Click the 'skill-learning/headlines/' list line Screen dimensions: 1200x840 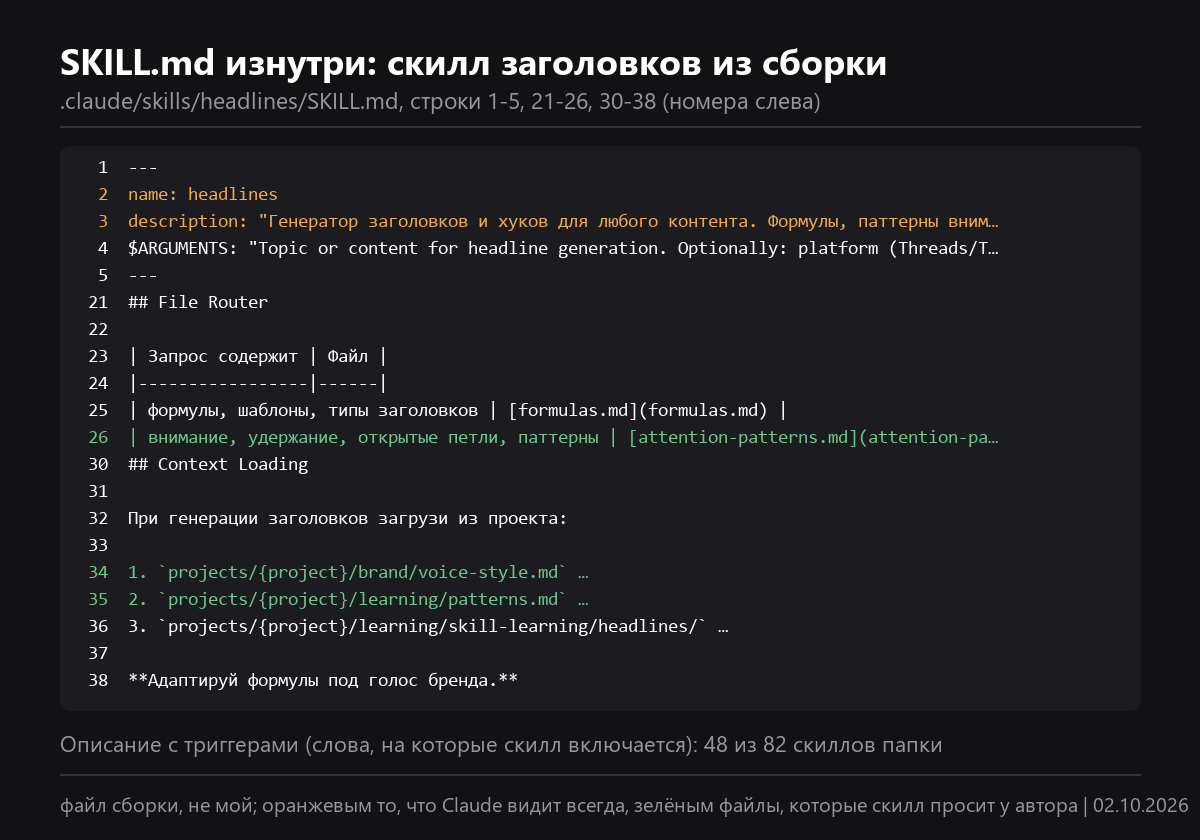click(x=428, y=626)
